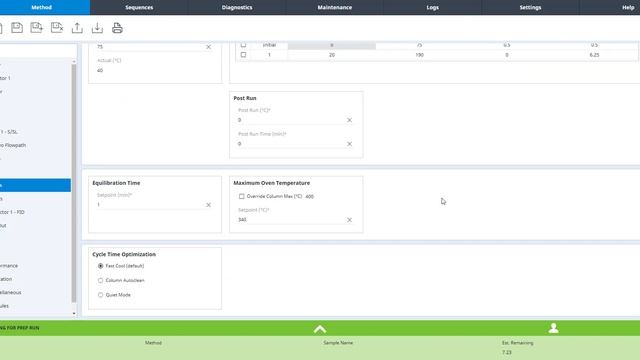Edit maximum oven setpoint field 340
Viewport: 640px width, 360px height.
pyautogui.click(x=291, y=220)
